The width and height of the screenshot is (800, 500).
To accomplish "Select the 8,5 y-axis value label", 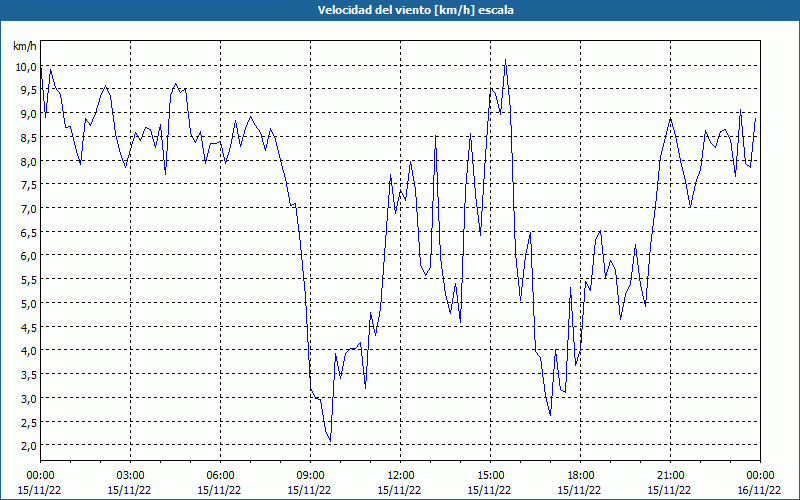I will (x=29, y=137).
